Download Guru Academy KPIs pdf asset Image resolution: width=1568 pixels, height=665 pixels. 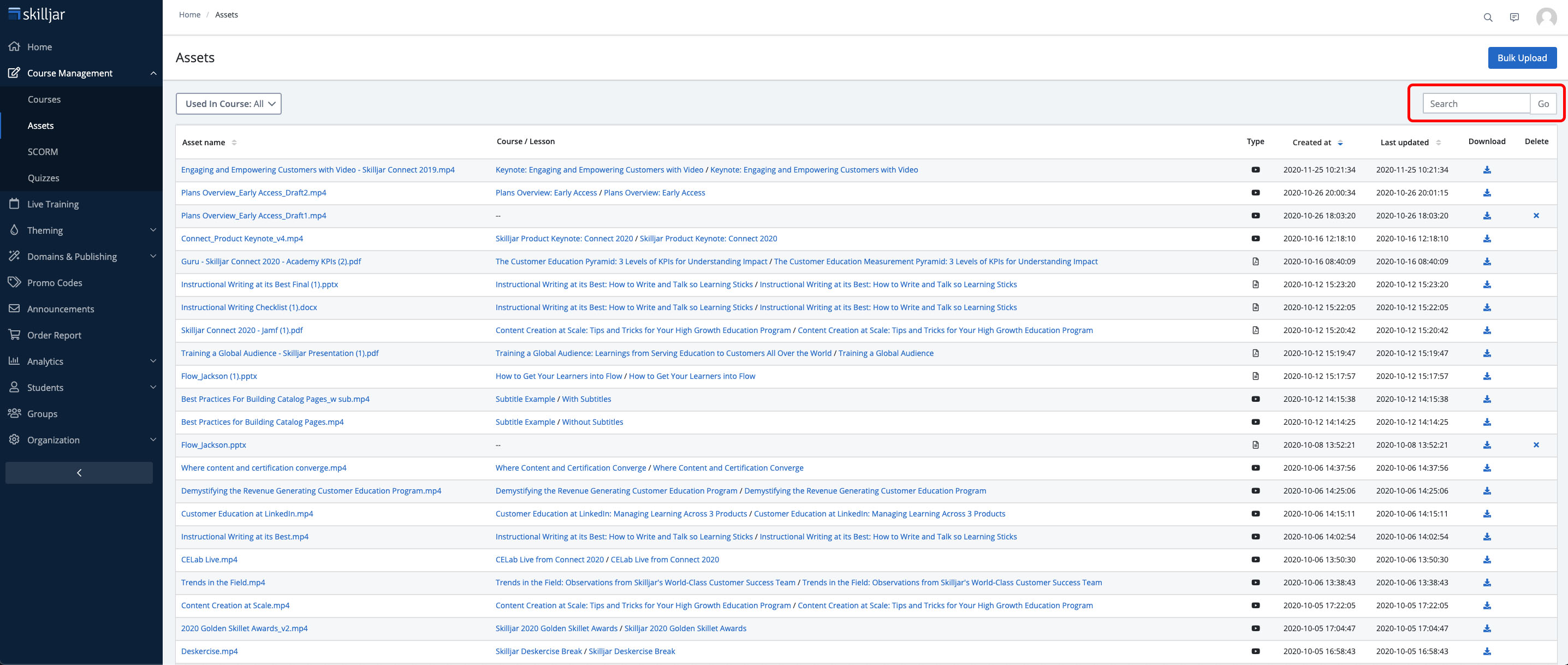[x=1487, y=262]
